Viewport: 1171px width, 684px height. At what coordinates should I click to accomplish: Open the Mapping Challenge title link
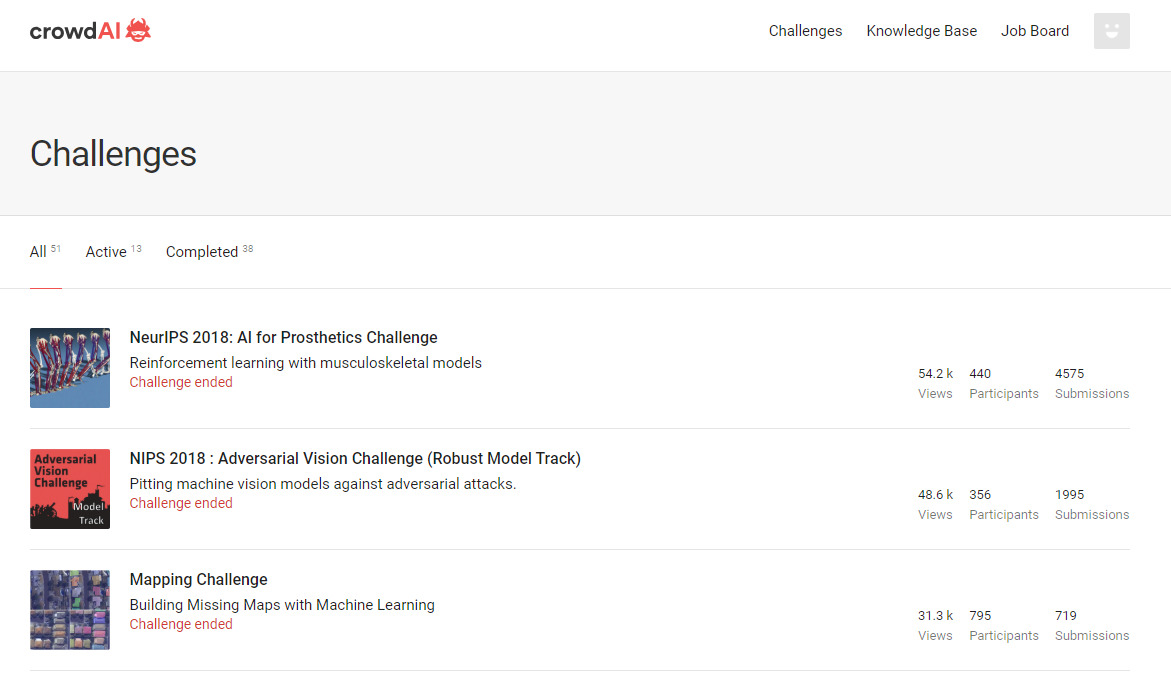[199, 580]
